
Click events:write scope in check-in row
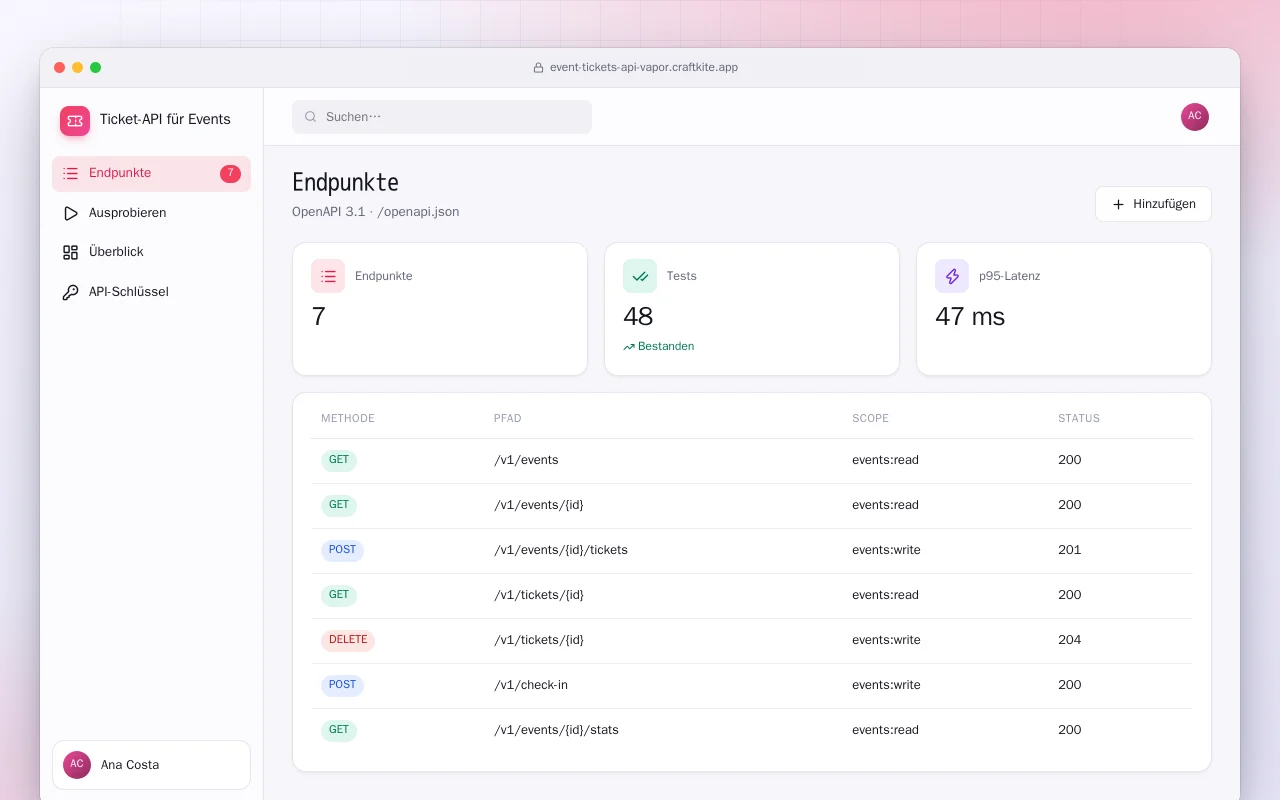[x=886, y=686]
